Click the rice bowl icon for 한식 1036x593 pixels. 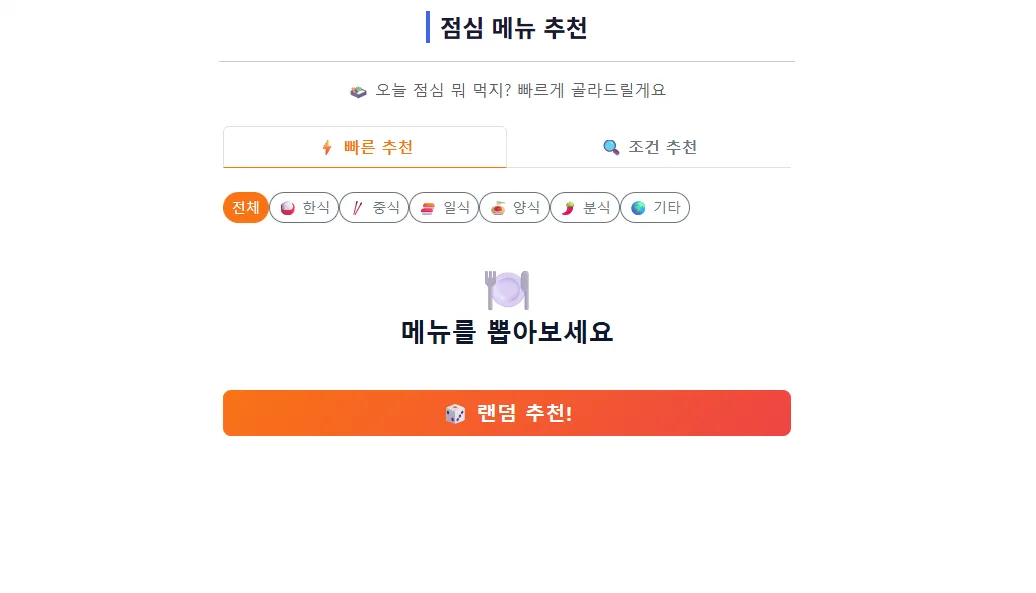point(287,208)
